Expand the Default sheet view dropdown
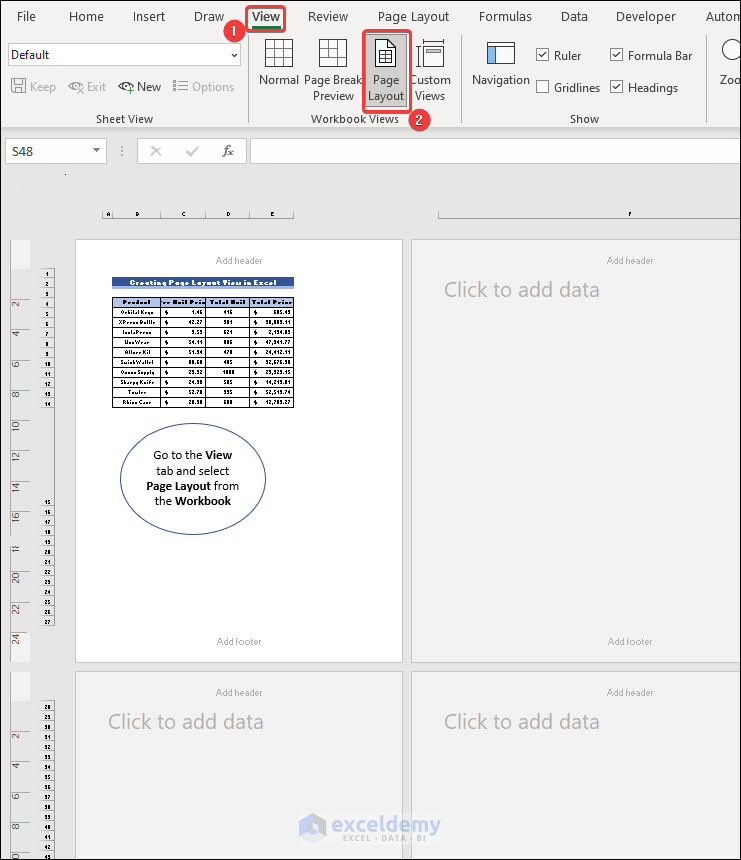741x860 pixels. point(234,55)
